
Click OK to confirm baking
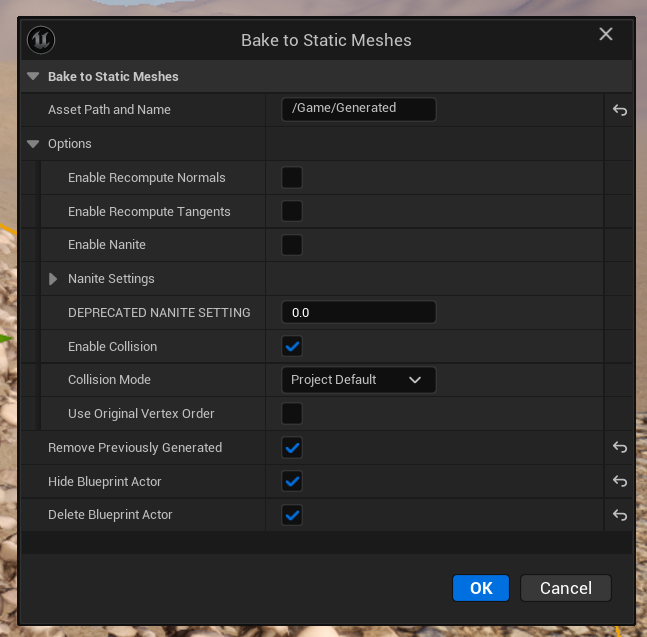coord(481,588)
